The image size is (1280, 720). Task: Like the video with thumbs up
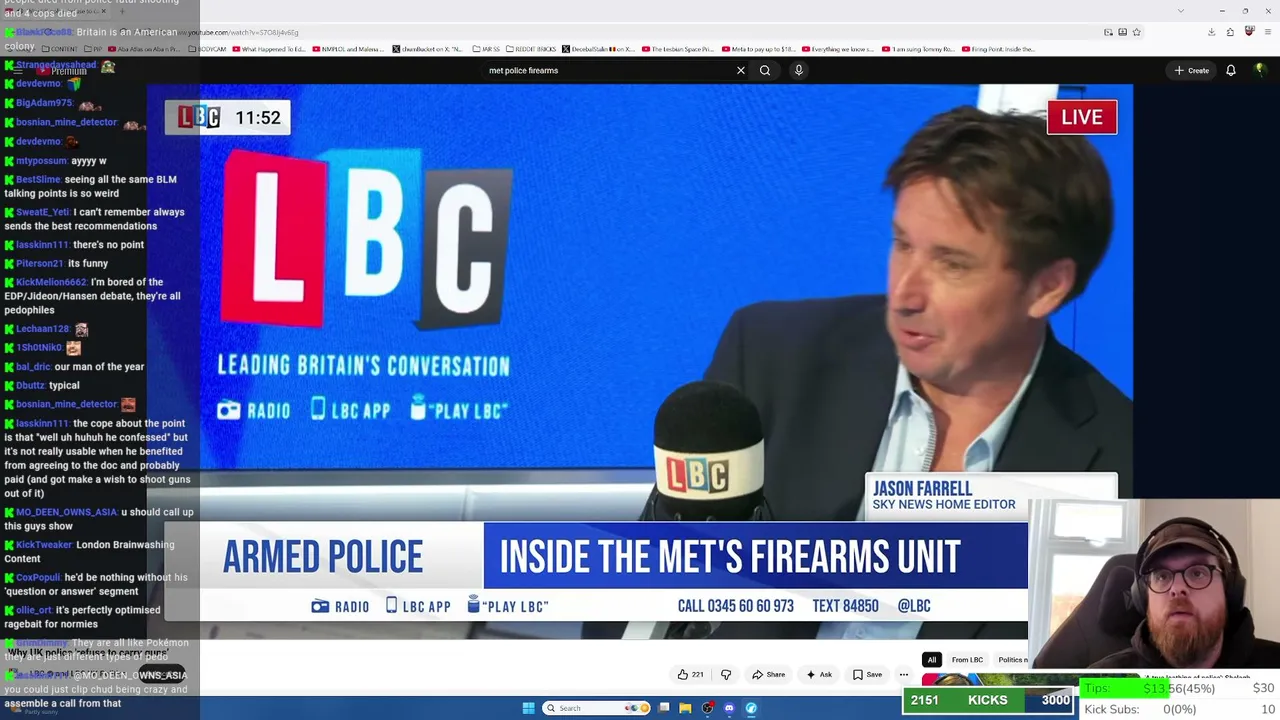tap(690, 675)
